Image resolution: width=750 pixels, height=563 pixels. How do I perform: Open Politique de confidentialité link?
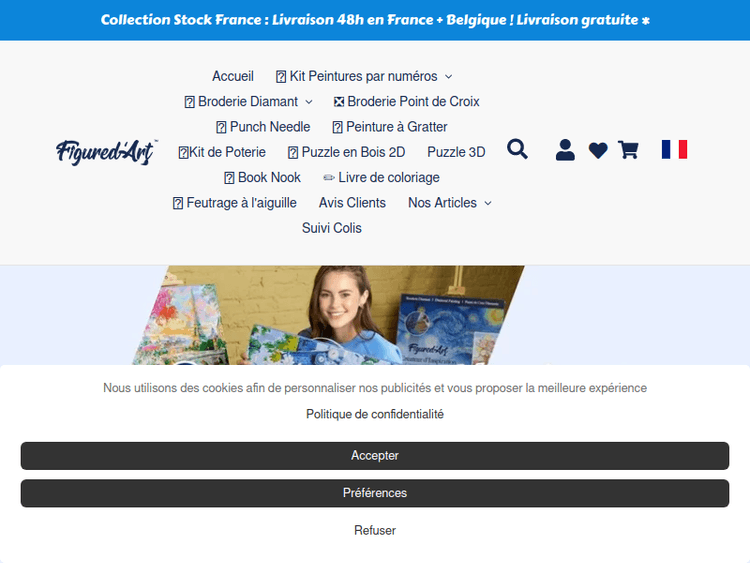tap(375, 414)
